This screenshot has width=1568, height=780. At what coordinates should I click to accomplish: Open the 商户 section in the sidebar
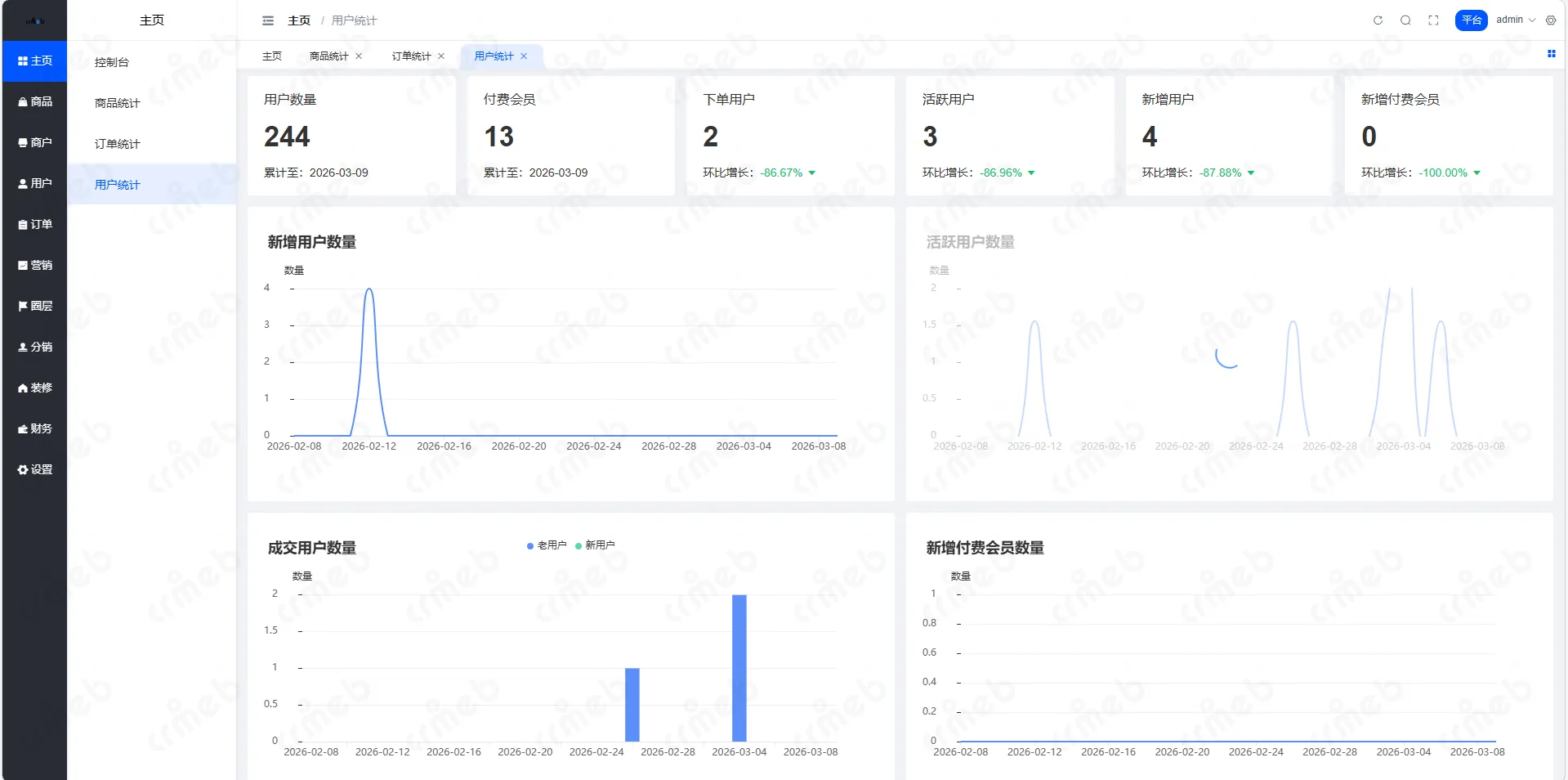[x=34, y=143]
